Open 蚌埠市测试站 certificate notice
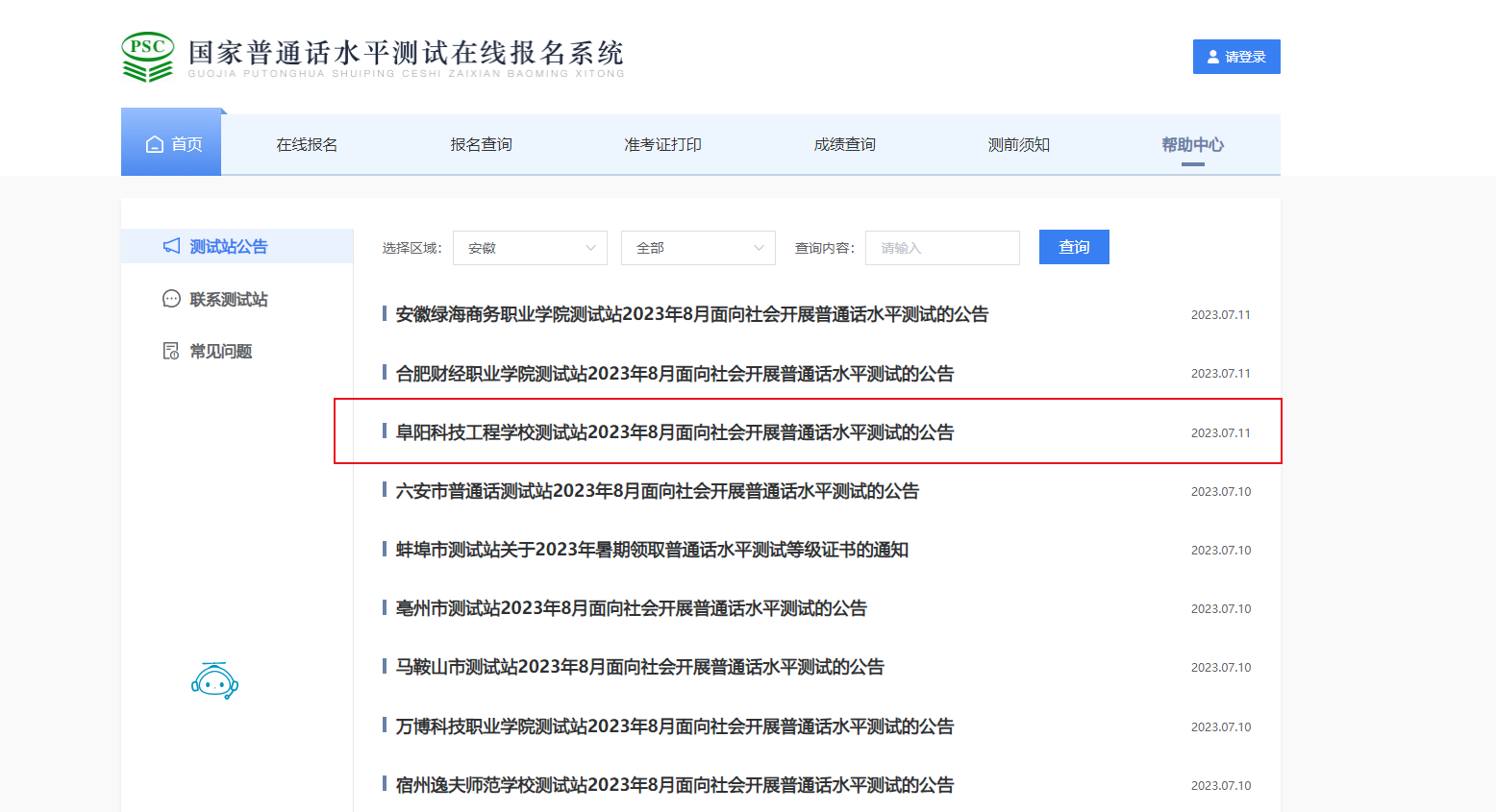 pyautogui.click(x=652, y=550)
